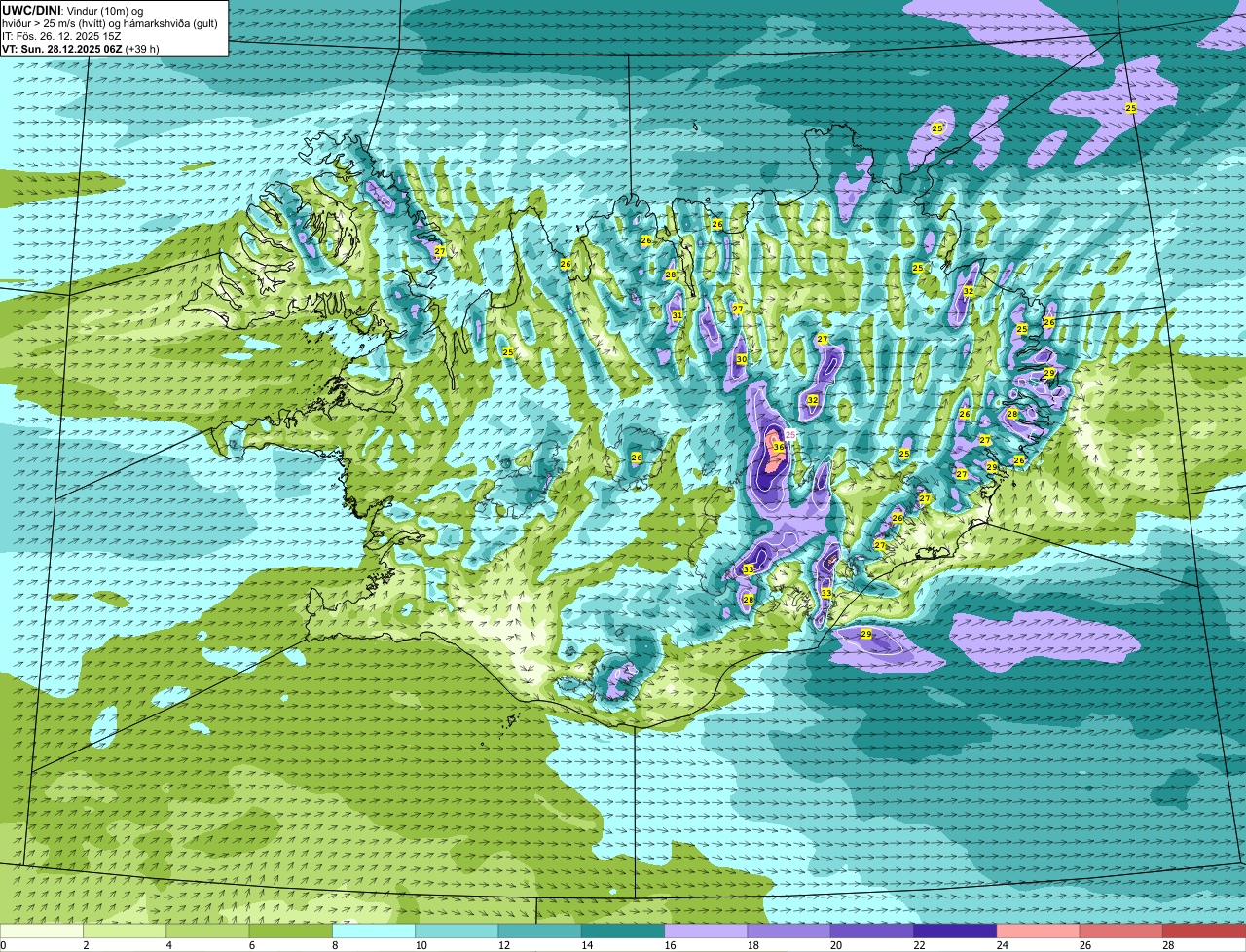Click the 26–28 m/s salmon legend segment
Image resolution: width=1246 pixels, height=952 pixels.
(1121, 931)
